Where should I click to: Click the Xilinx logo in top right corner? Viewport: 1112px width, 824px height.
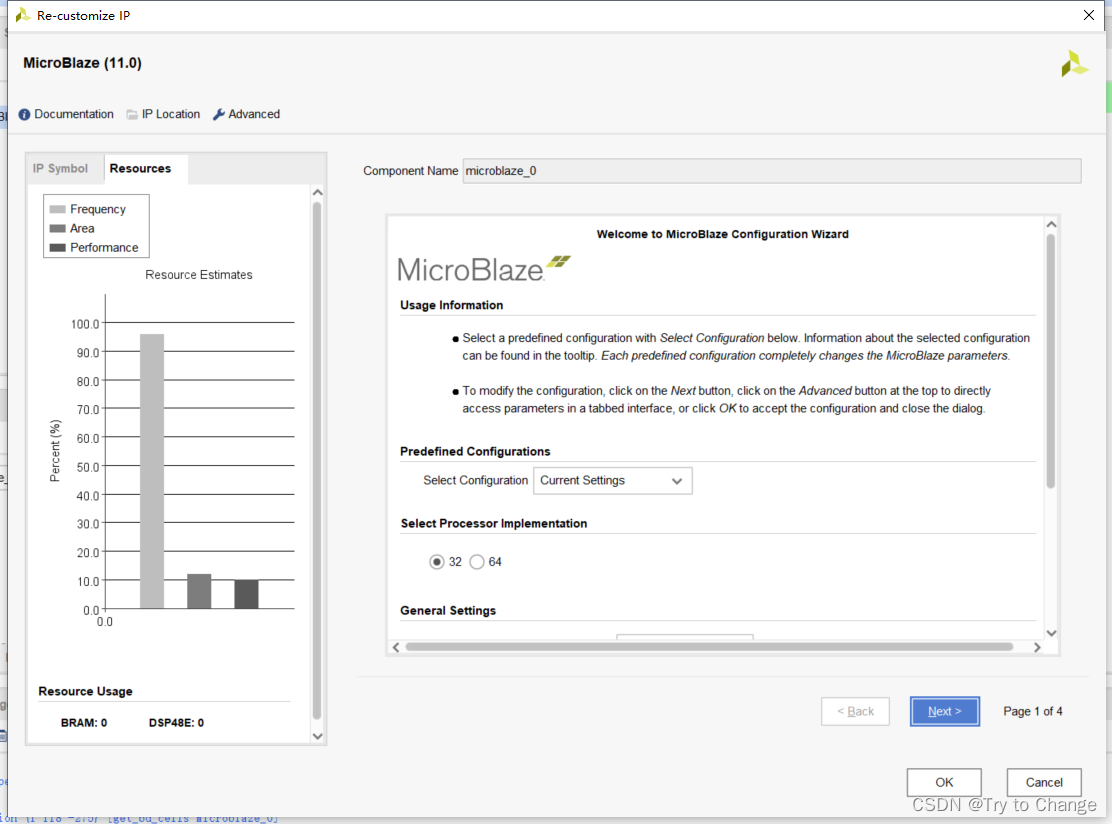pos(1074,63)
